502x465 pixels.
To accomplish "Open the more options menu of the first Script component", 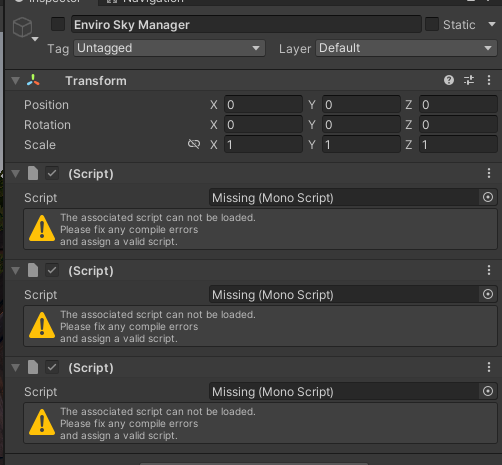I will [x=489, y=173].
